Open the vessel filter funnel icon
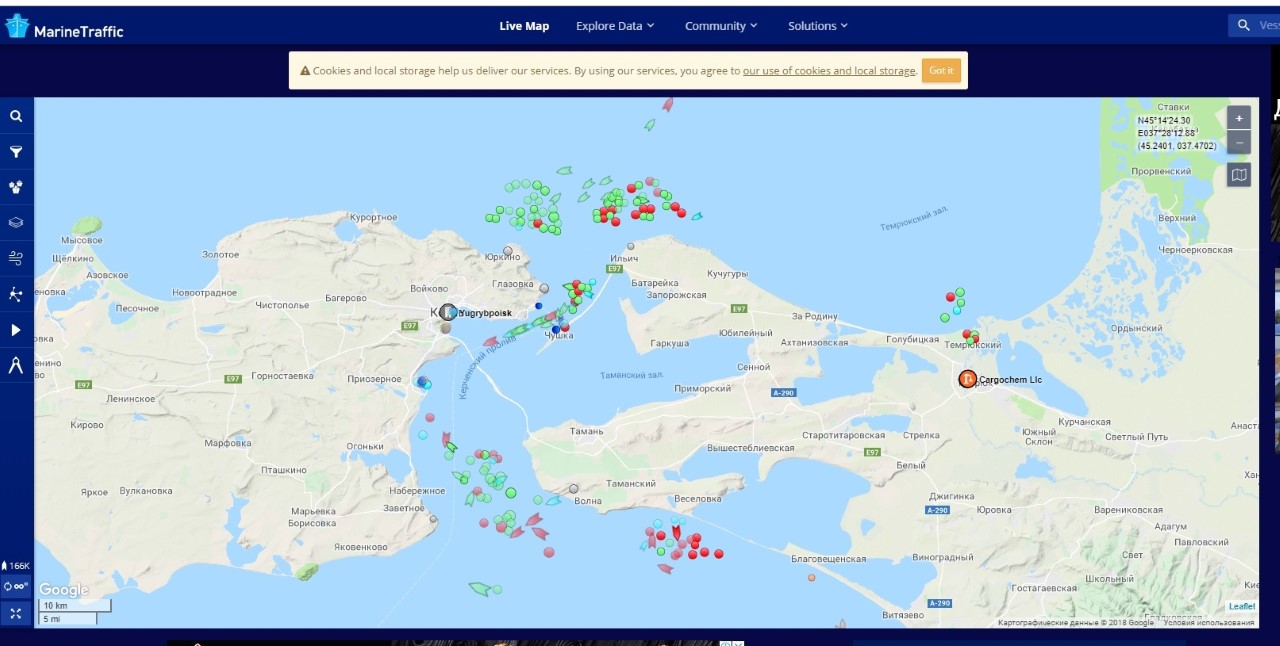 [x=16, y=152]
